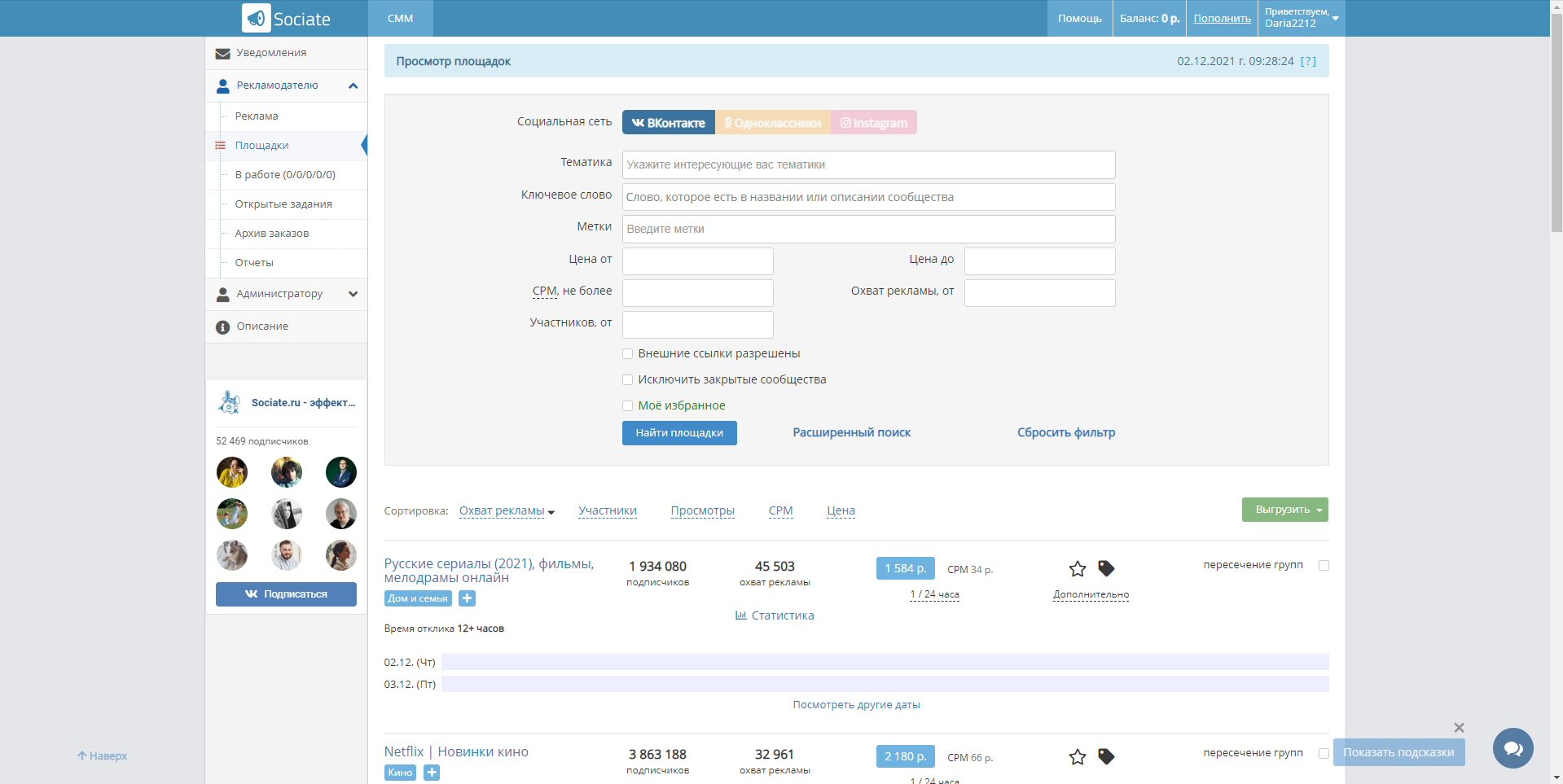The width and height of the screenshot is (1563, 784).
Task: Select Instagram social network
Action: pos(874,123)
